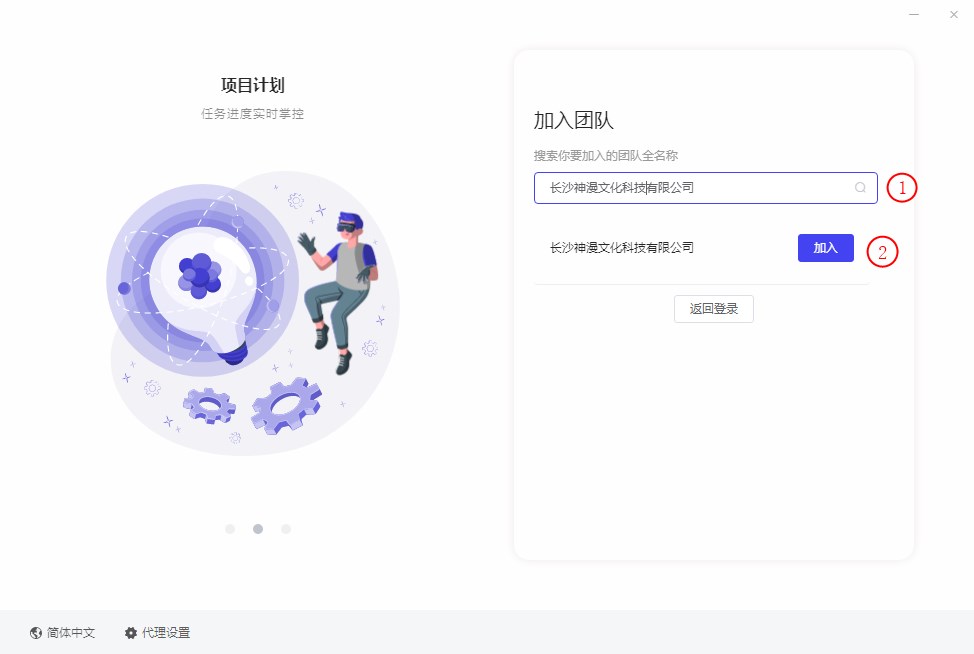
Task: Switch to the third carousel slide dot
Action: pos(286,529)
